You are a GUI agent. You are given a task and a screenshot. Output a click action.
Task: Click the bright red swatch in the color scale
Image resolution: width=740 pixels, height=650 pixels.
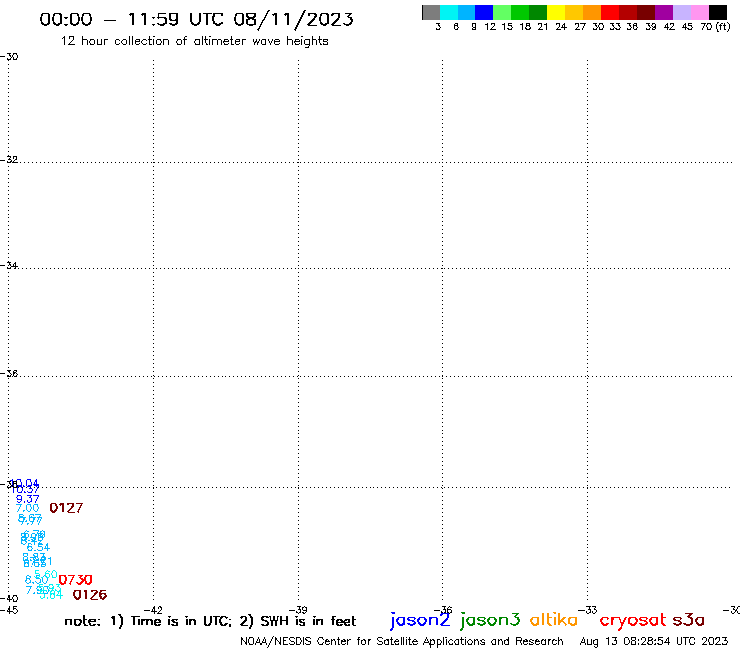coord(610,12)
